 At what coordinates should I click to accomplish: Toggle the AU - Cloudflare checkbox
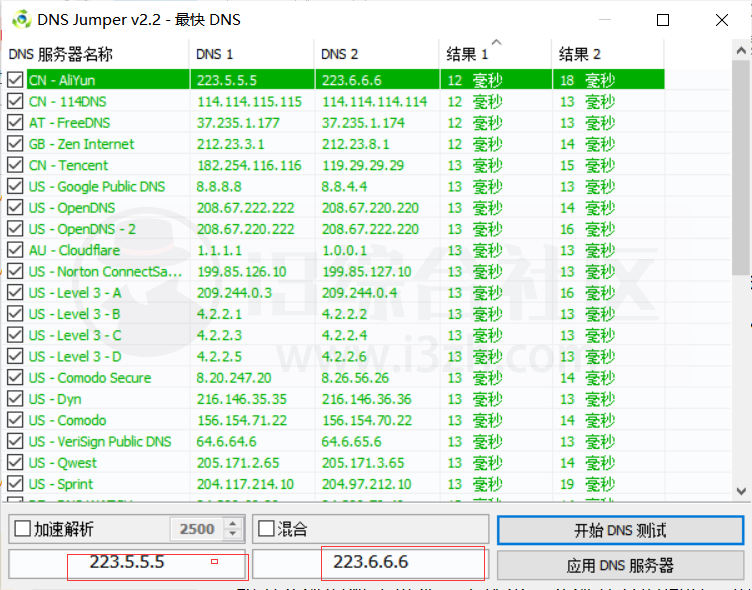coord(15,250)
